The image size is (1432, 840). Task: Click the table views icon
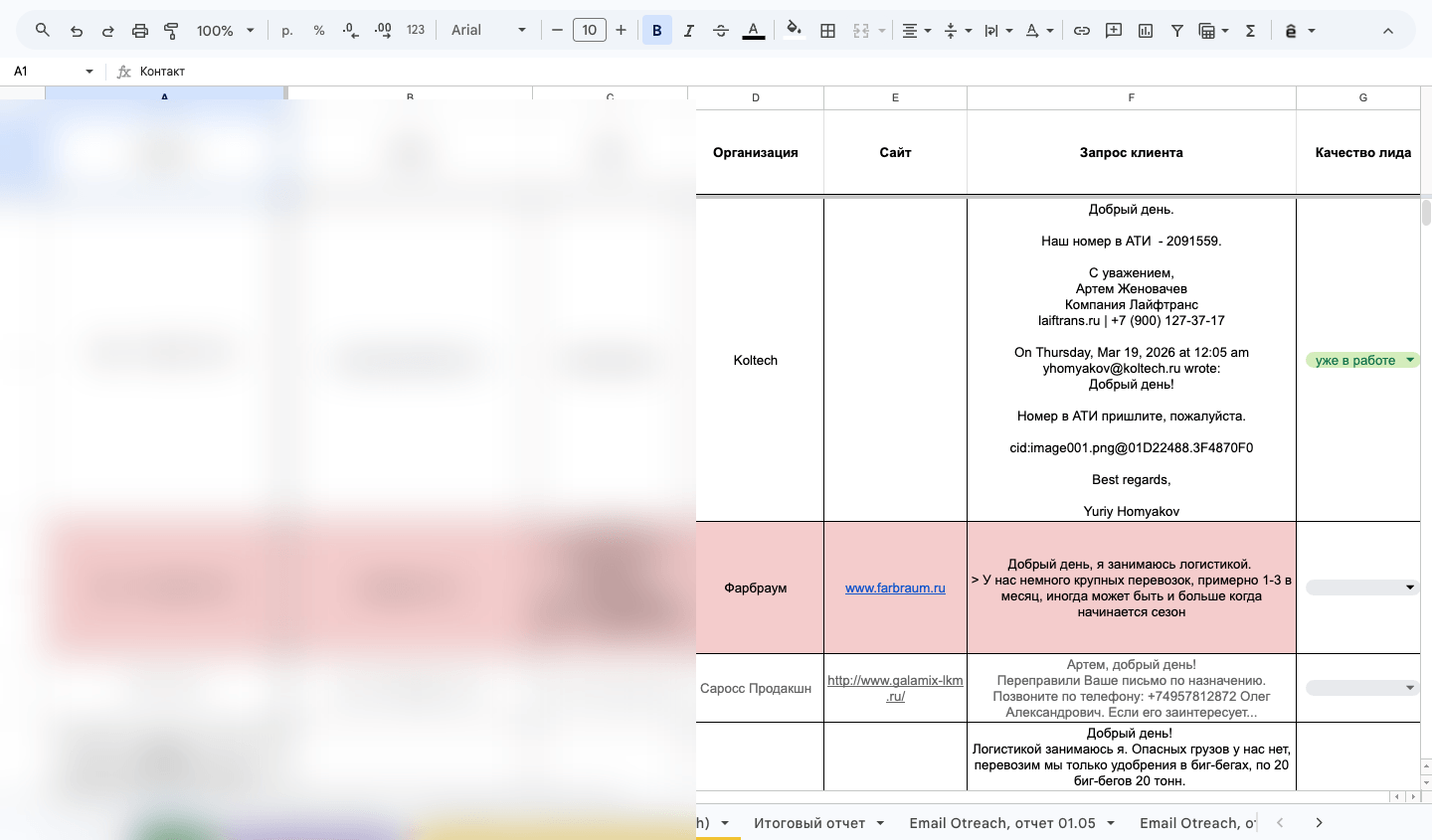click(1207, 31)
